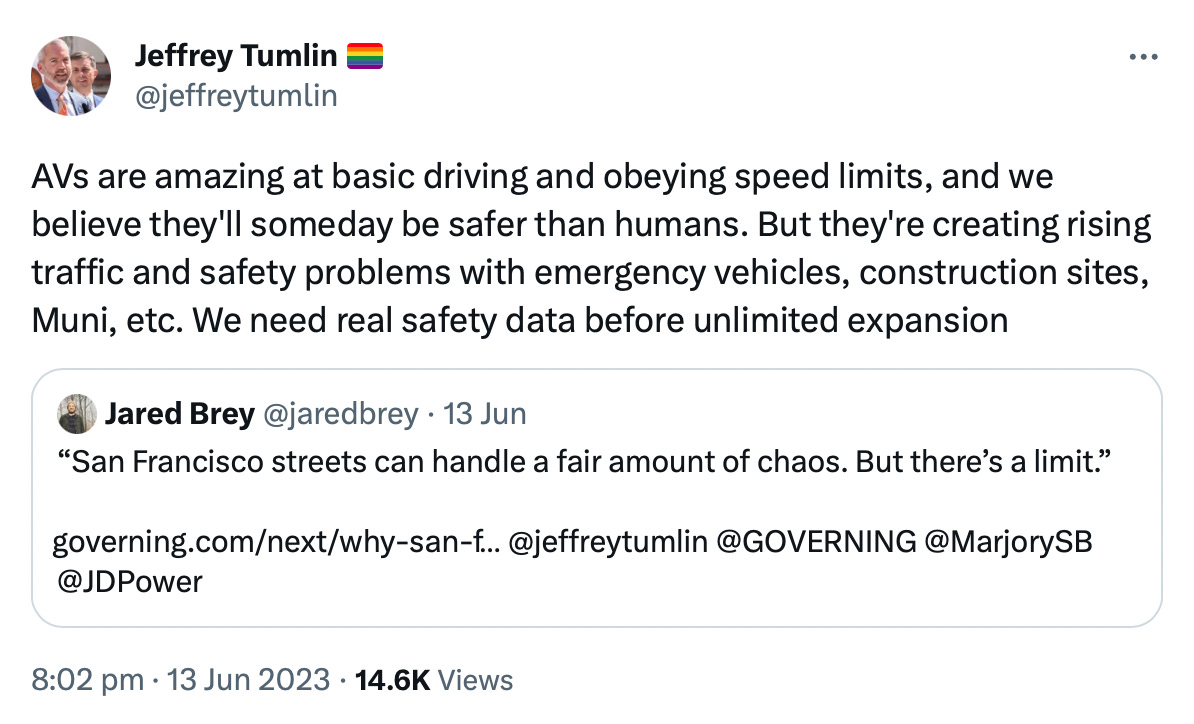Image resolution: width=1194 pixels, height=724 pixels.
Task: Open Jared Brey's small profile picture
Action: coord(77,414)
